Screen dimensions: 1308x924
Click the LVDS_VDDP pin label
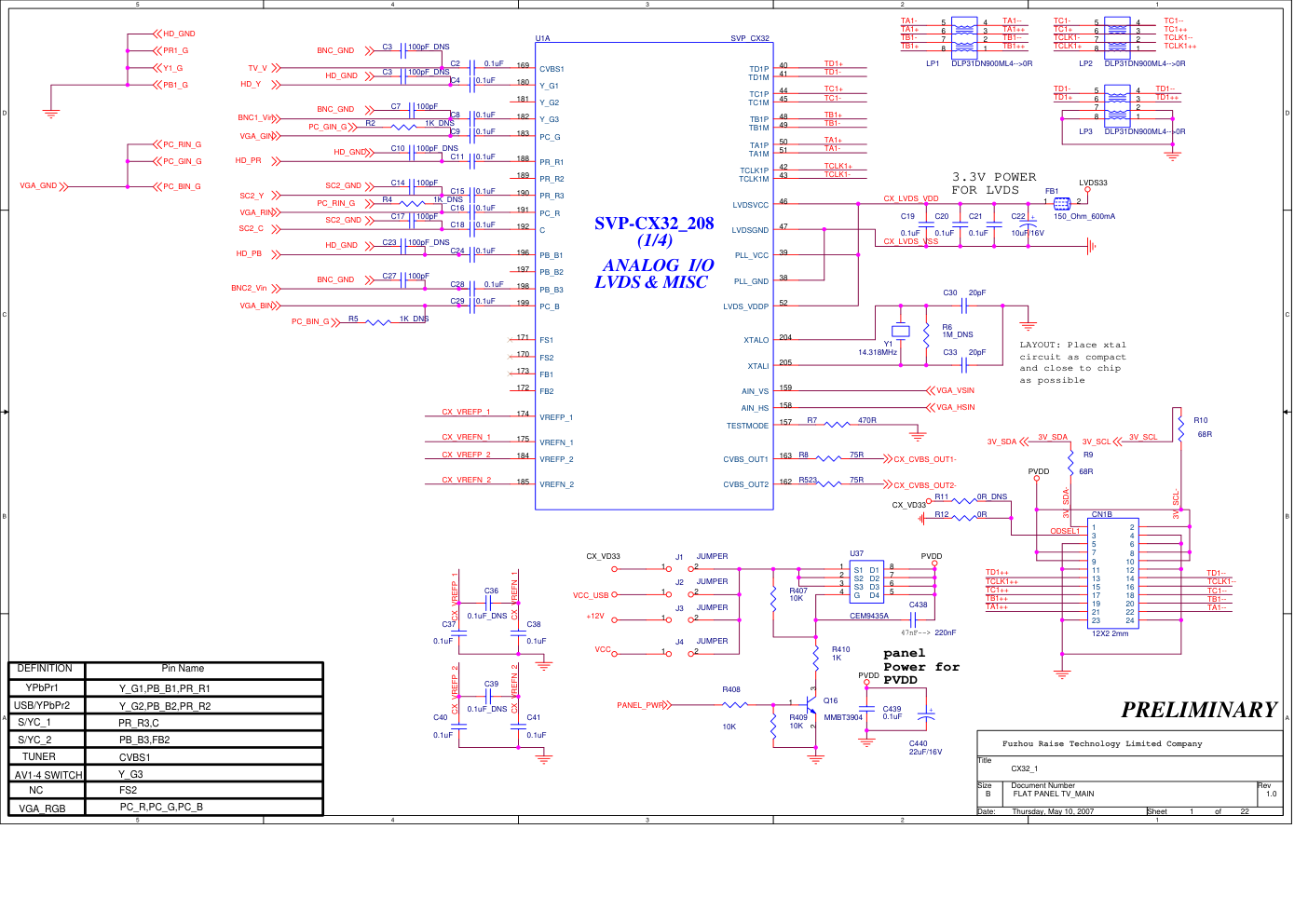click(746, 306)
